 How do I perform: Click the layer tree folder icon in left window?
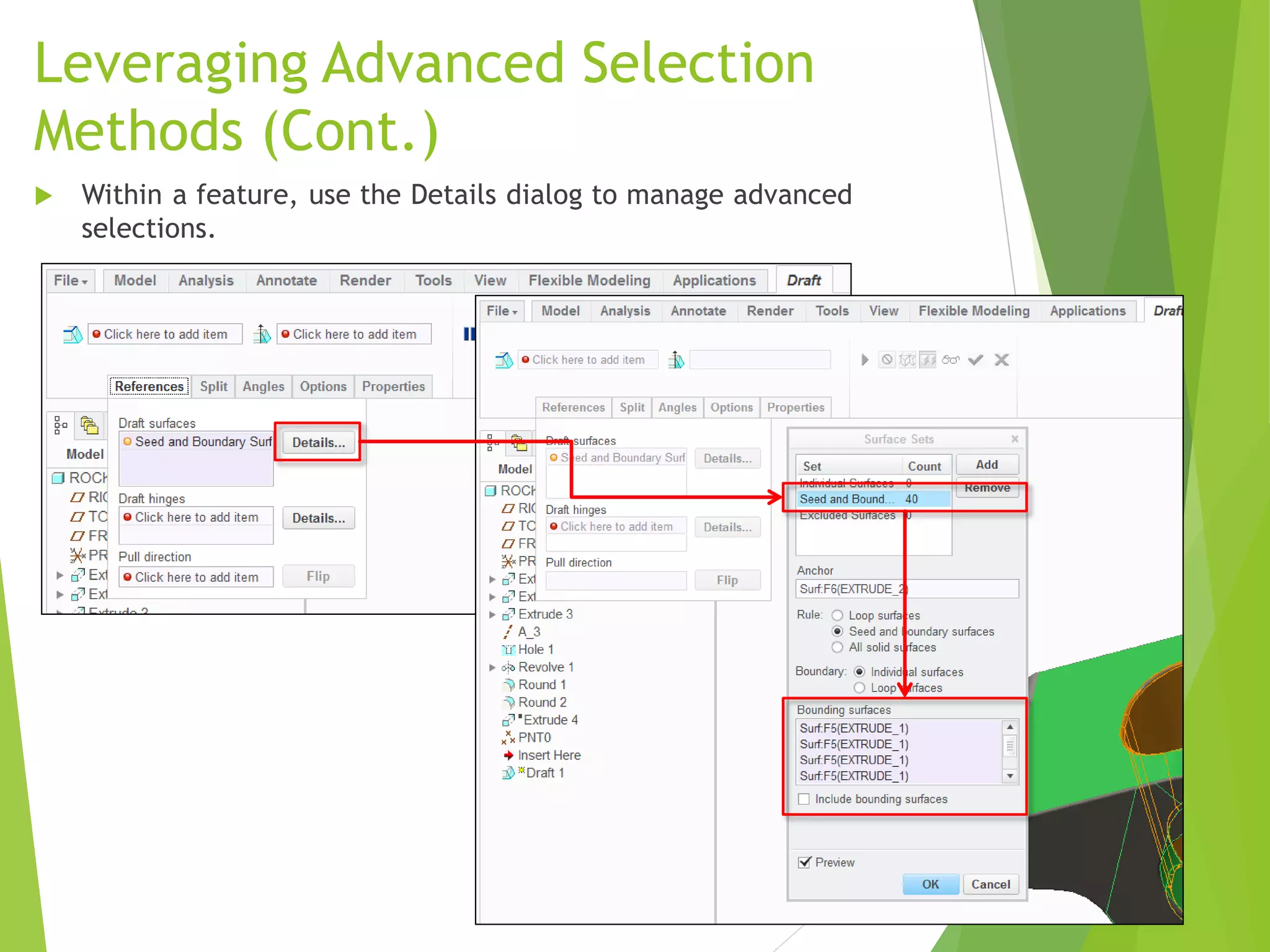coord(89,426)
